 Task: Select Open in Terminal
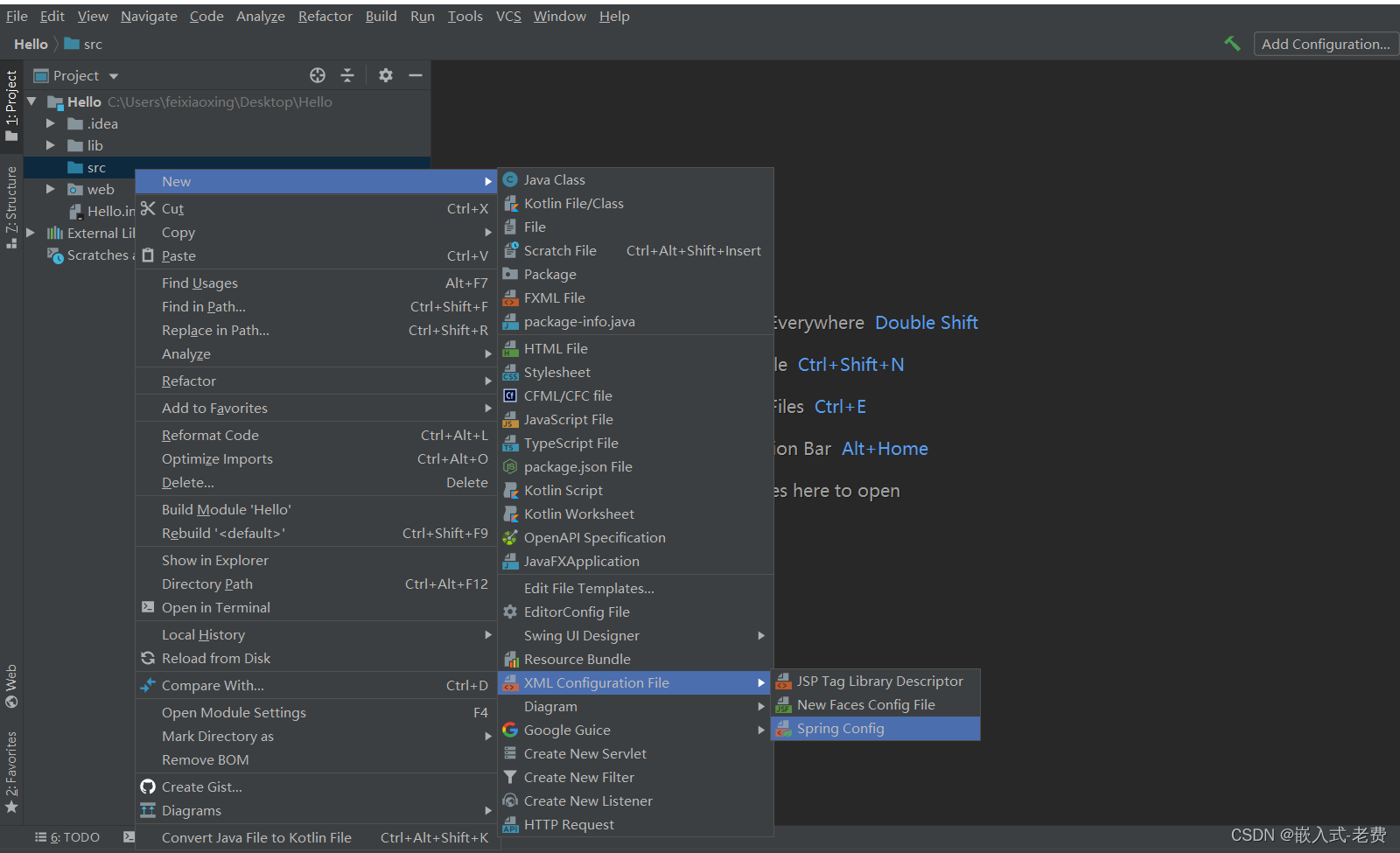(x=216, y=607)
